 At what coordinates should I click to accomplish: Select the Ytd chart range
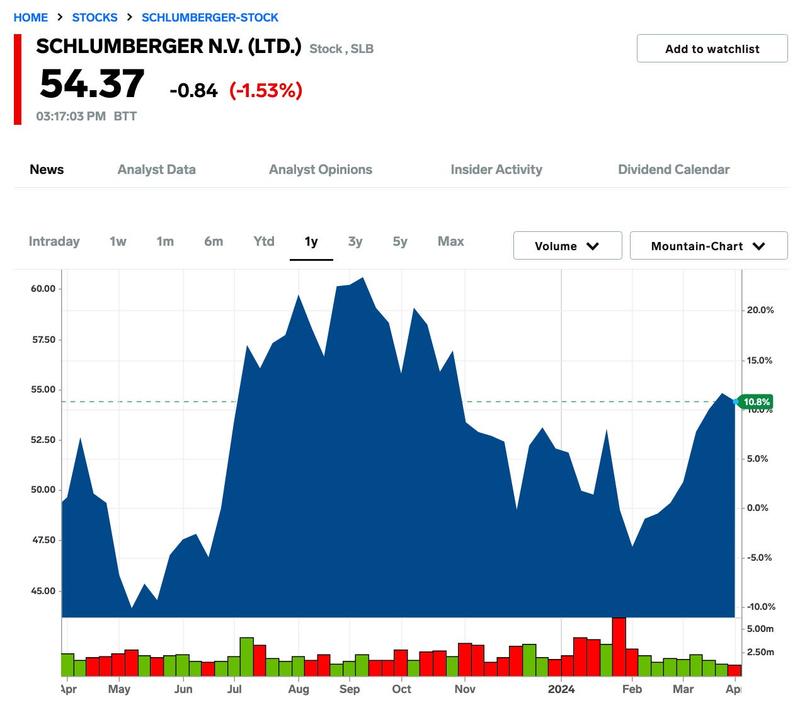click(264, 241)
